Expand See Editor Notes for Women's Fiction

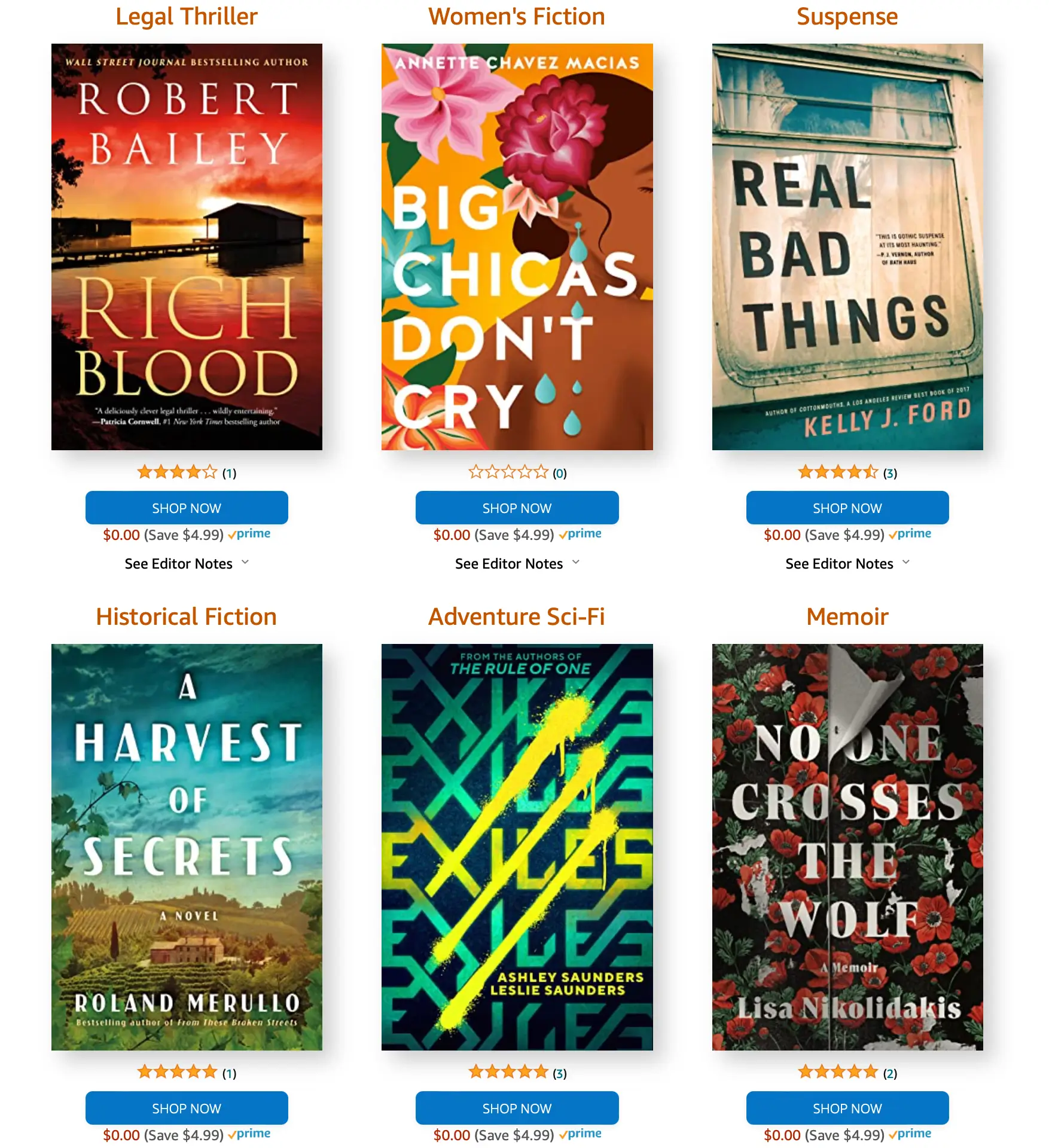click(517, 563)
